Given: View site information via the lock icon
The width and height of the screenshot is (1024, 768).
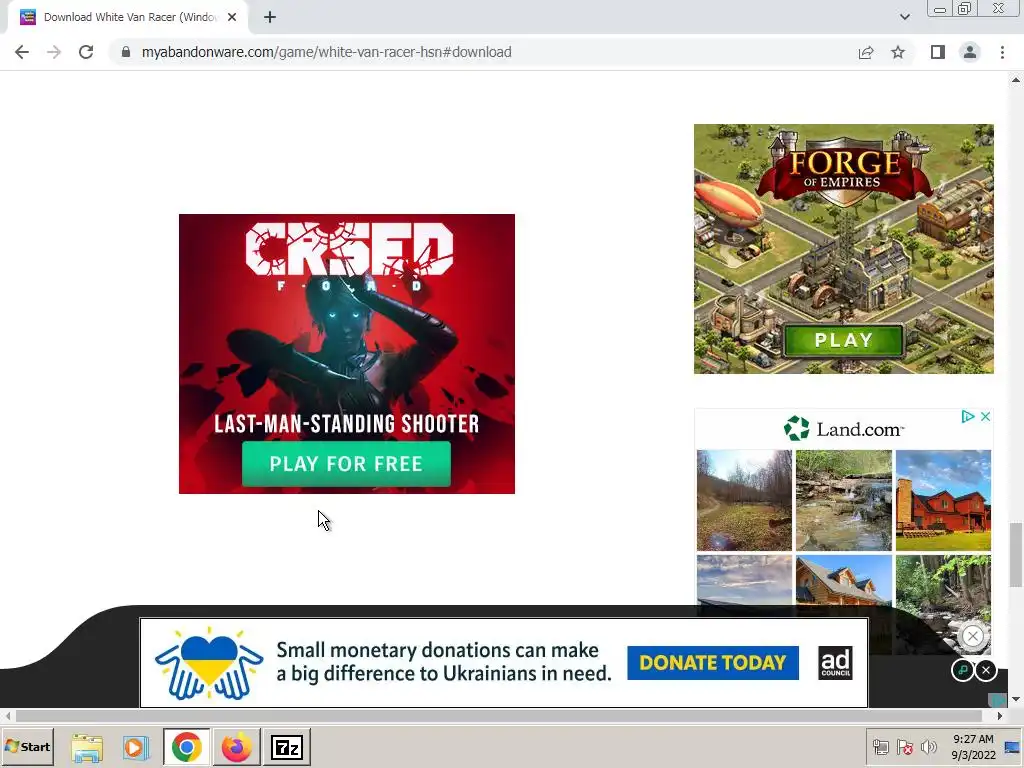Looking at the screenshot, I should tap(126, 52).
